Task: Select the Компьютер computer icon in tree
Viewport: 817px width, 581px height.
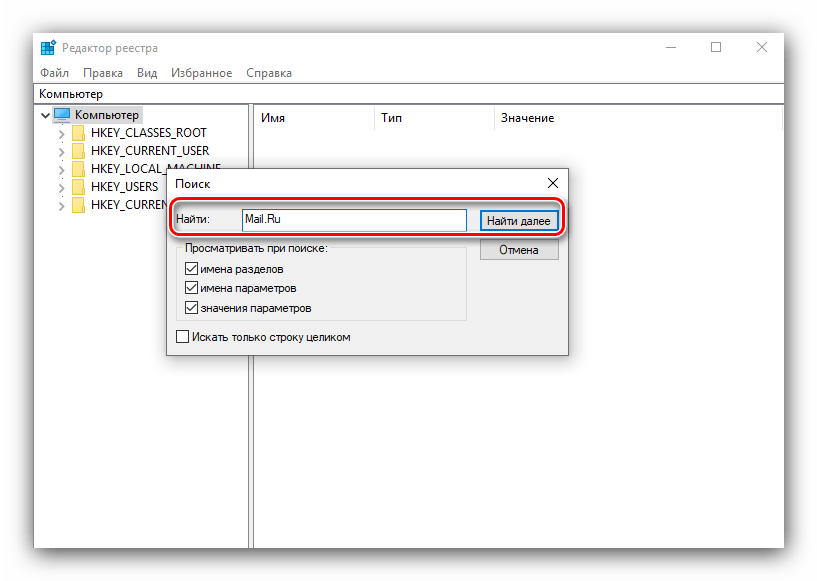Action: click(63, 115)
